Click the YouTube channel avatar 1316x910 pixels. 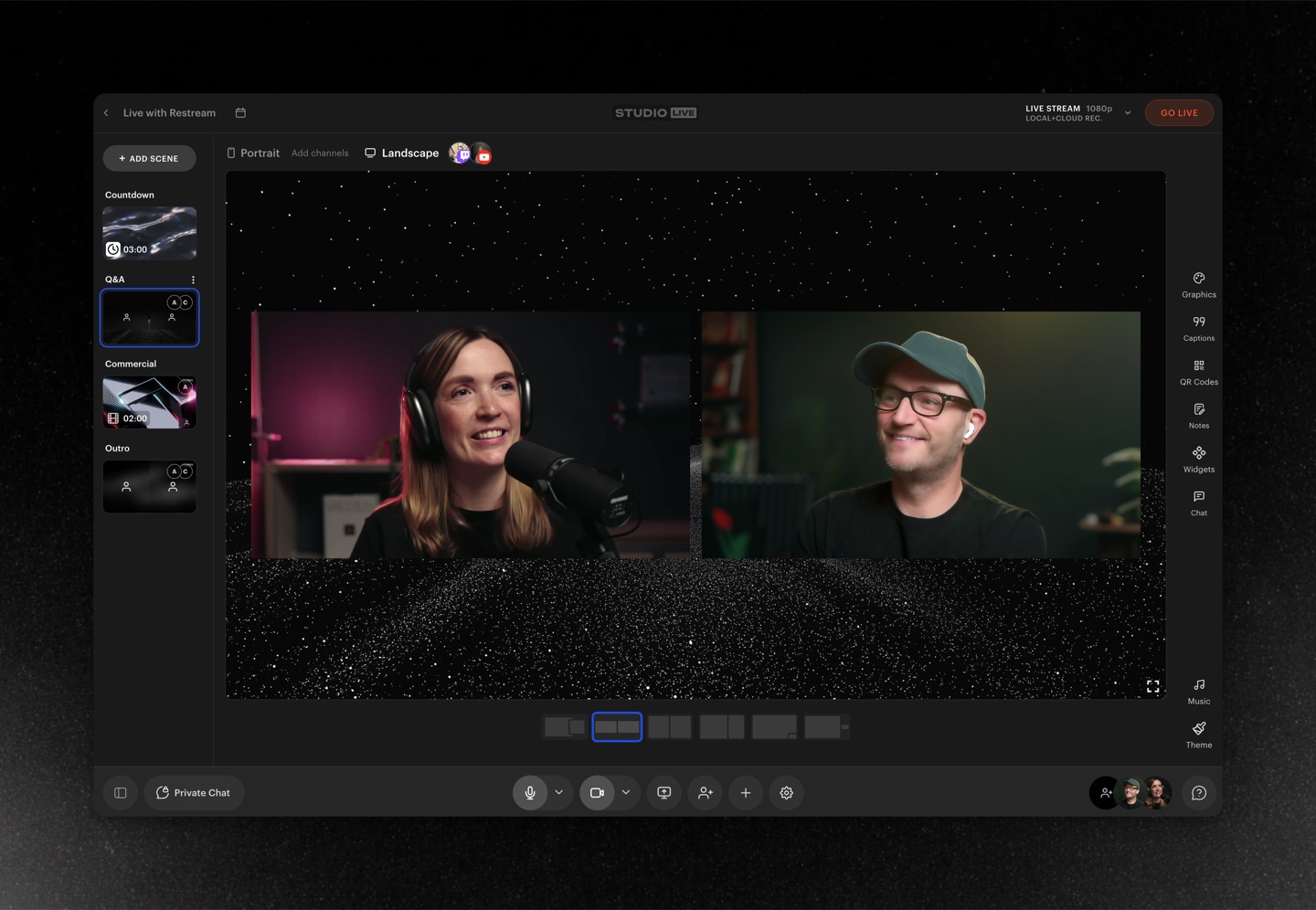[x=483, y=154]
